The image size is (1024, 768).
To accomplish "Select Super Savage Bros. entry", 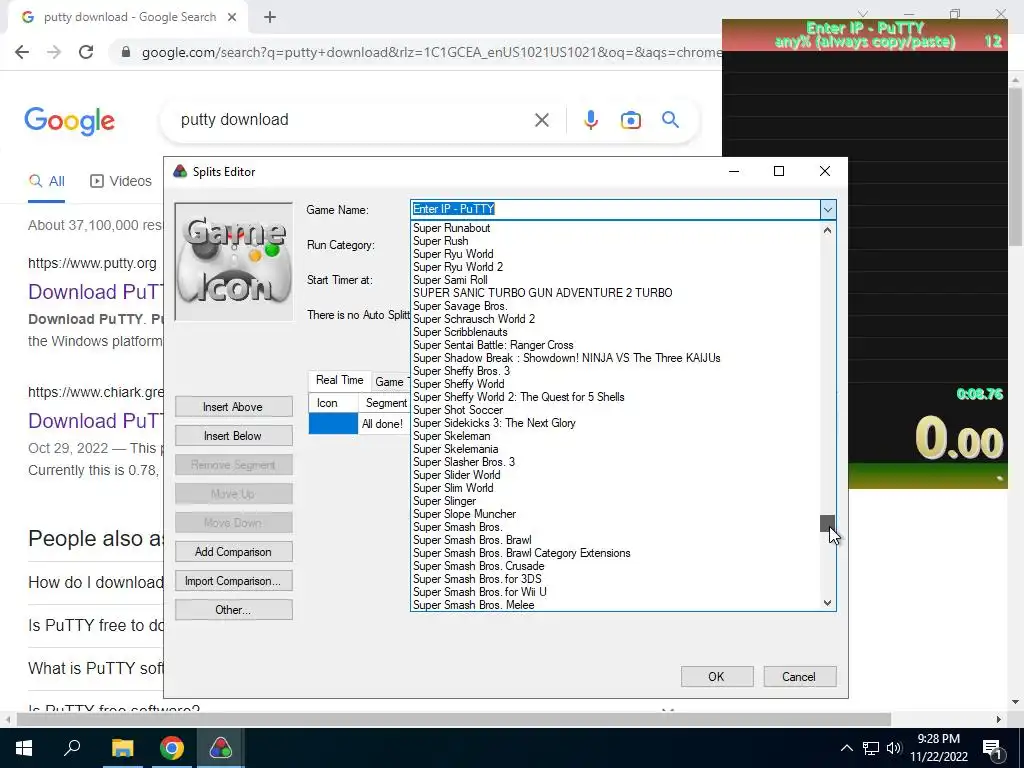I will pos(460,306).
